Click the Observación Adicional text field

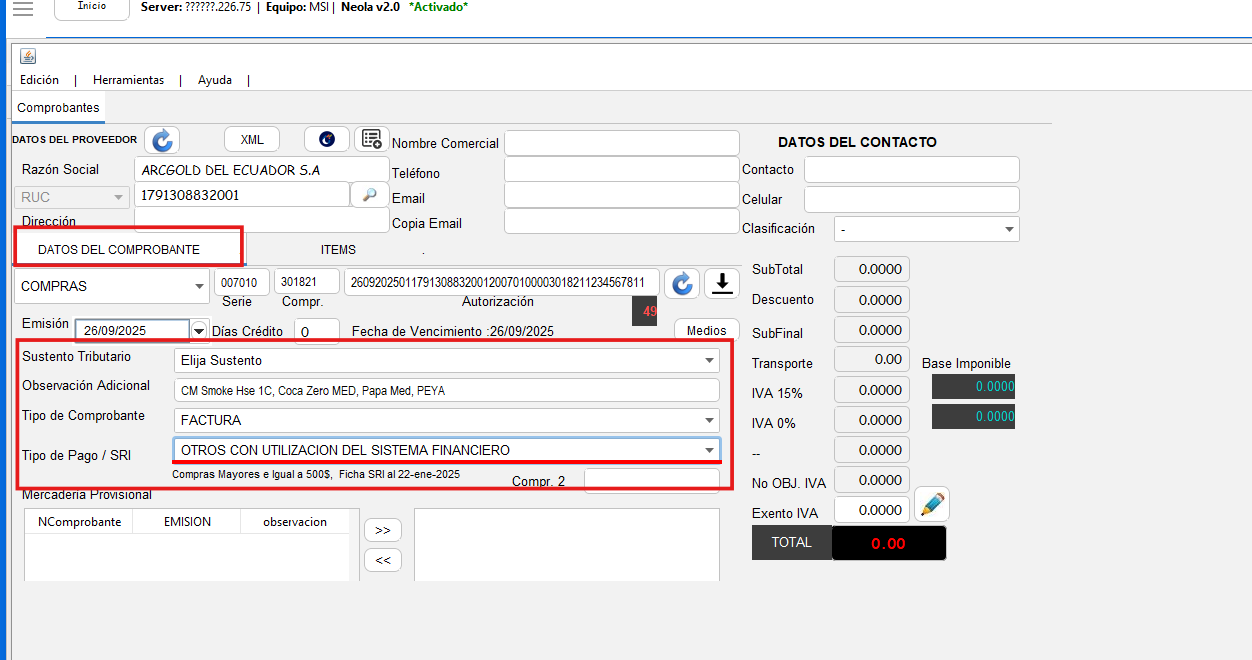point(446,391)
